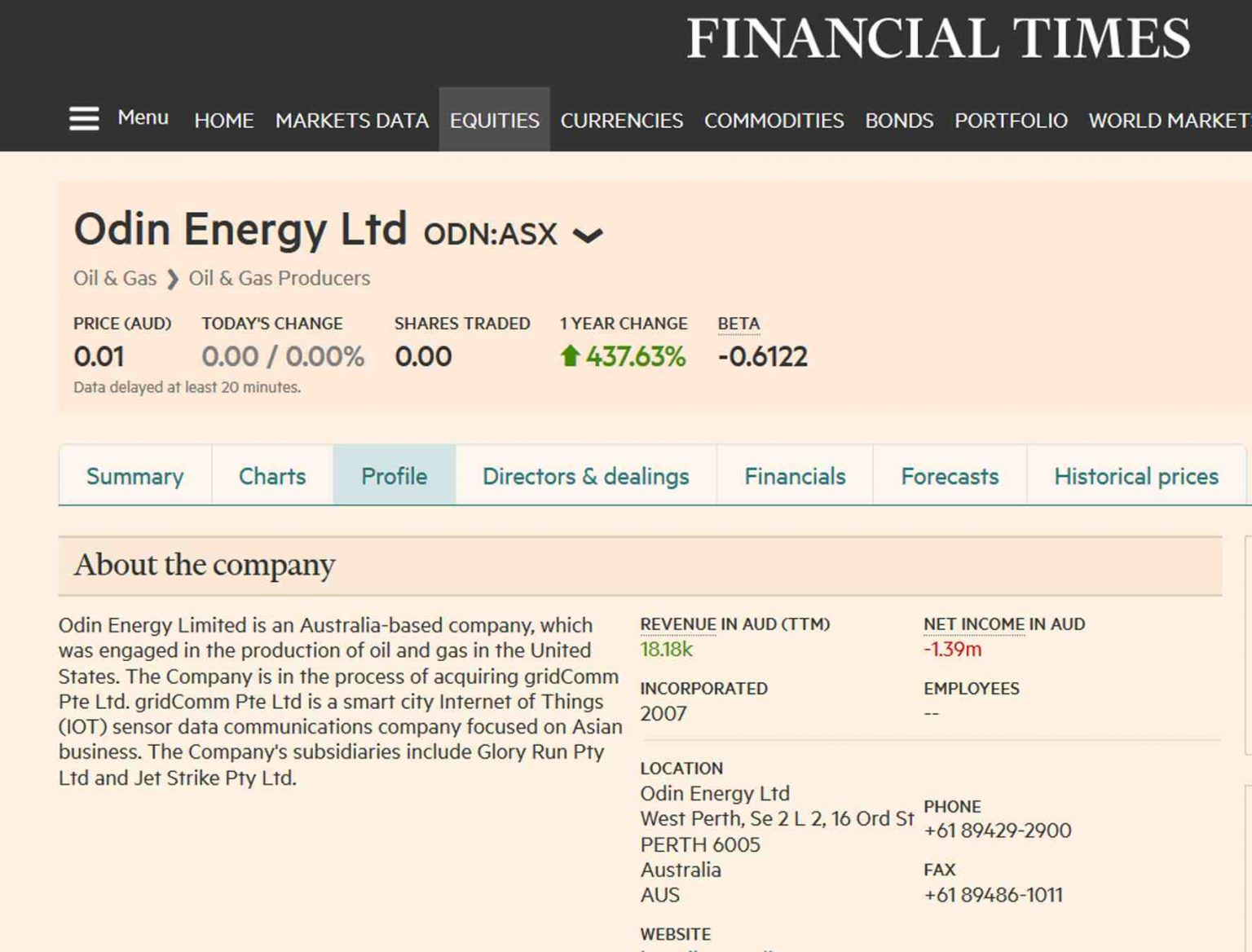Select the Profile tab
Screen dimensions: 1252x952
point(394,476)
